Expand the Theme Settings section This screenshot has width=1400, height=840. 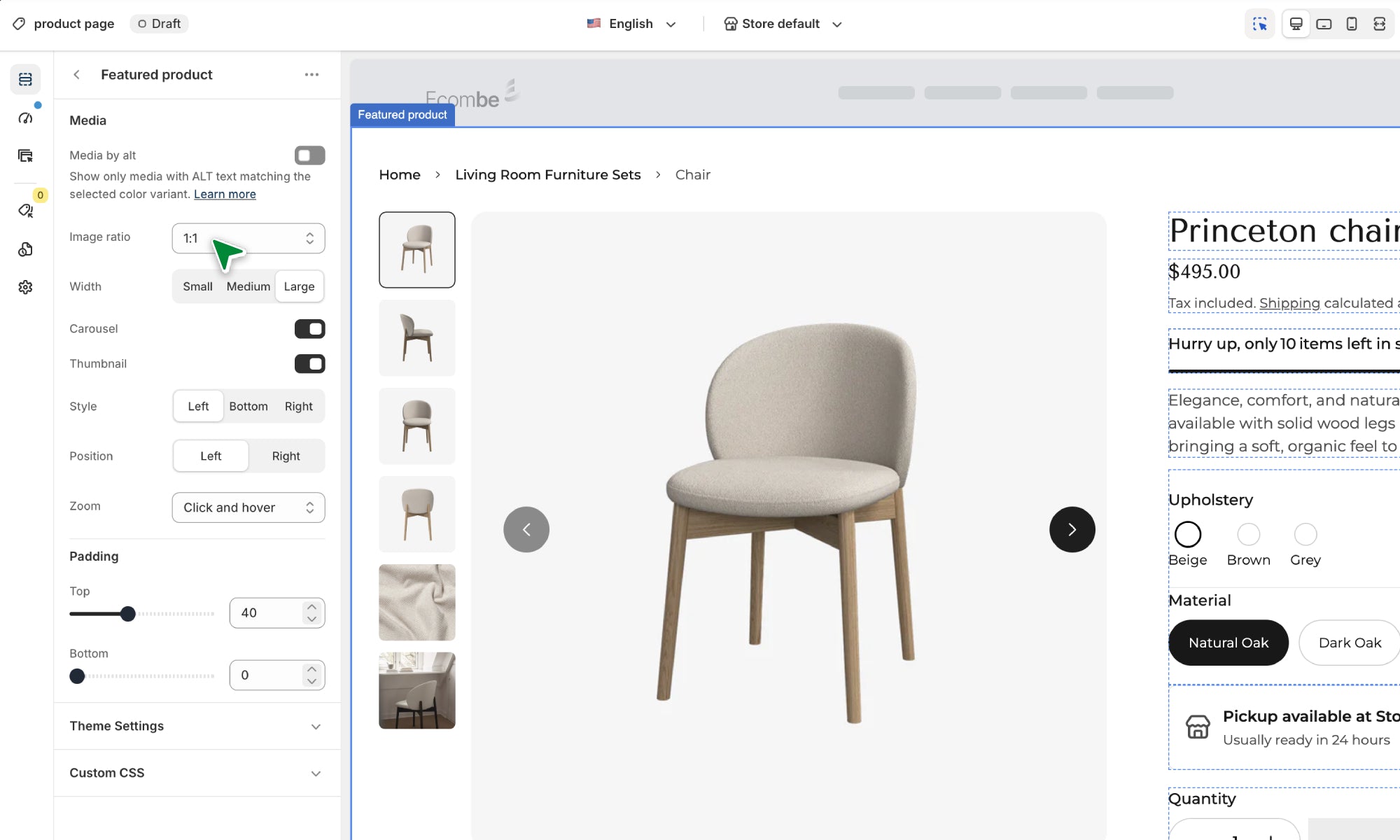click(x=197, y=726)
